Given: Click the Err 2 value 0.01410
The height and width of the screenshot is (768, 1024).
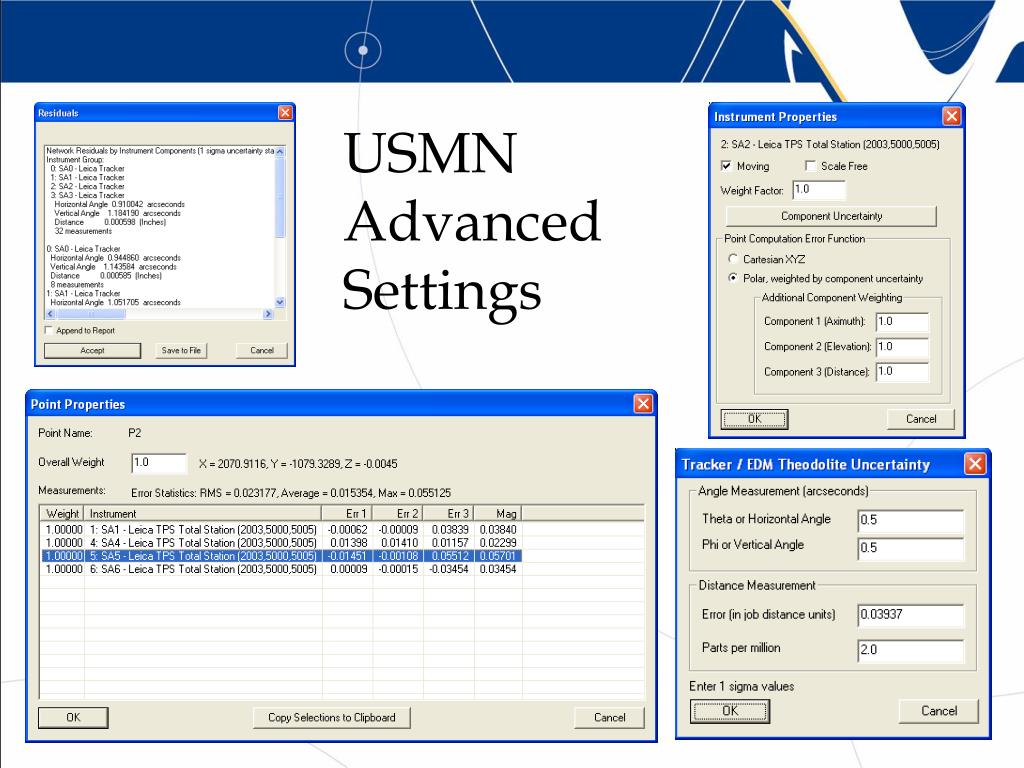Looking at the screenshot, I should click(399, 543).
